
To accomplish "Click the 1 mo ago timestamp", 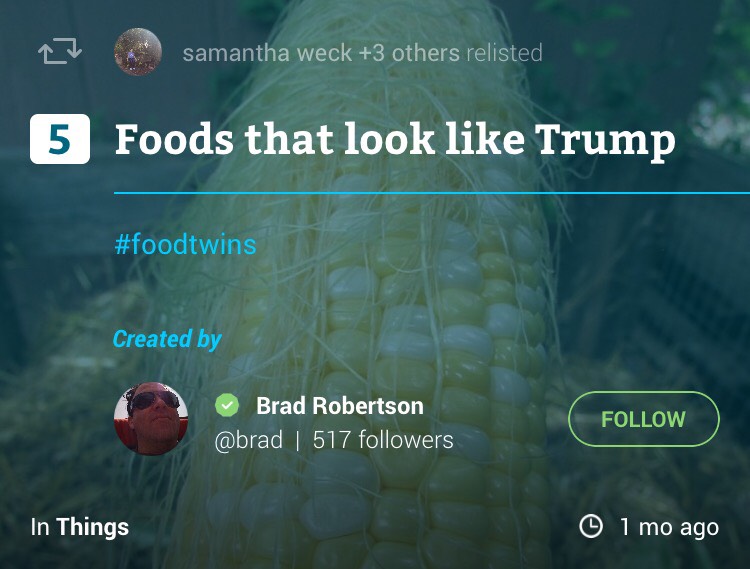I will tap(669, 527).
